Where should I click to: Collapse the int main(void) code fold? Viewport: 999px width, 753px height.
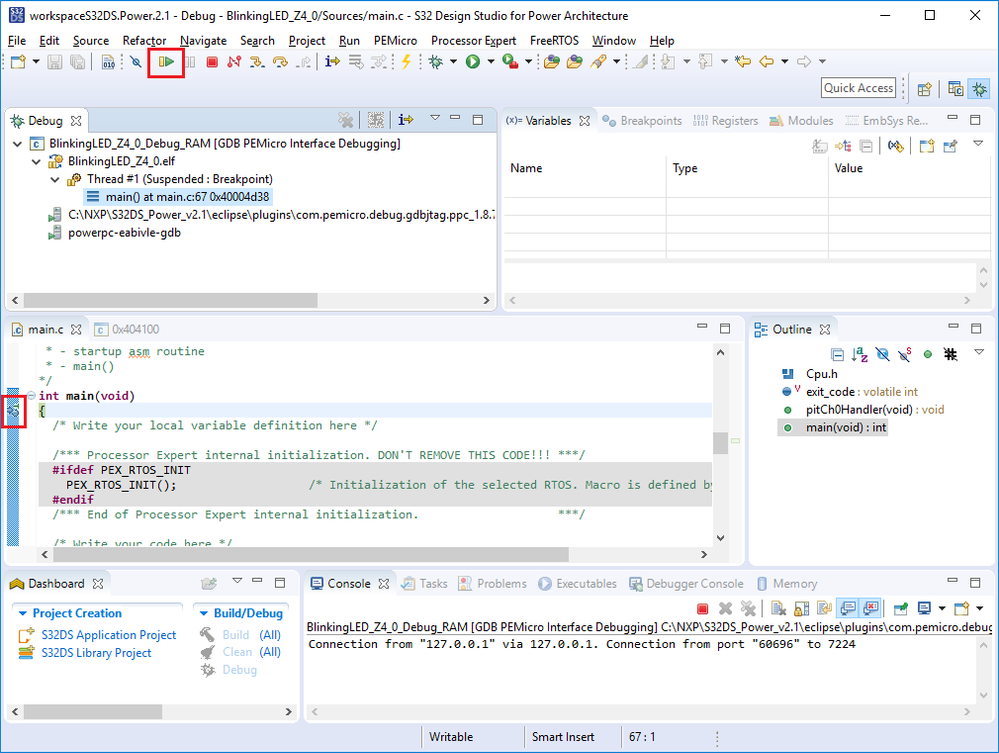pyautogui.click(x=31, y=396)
